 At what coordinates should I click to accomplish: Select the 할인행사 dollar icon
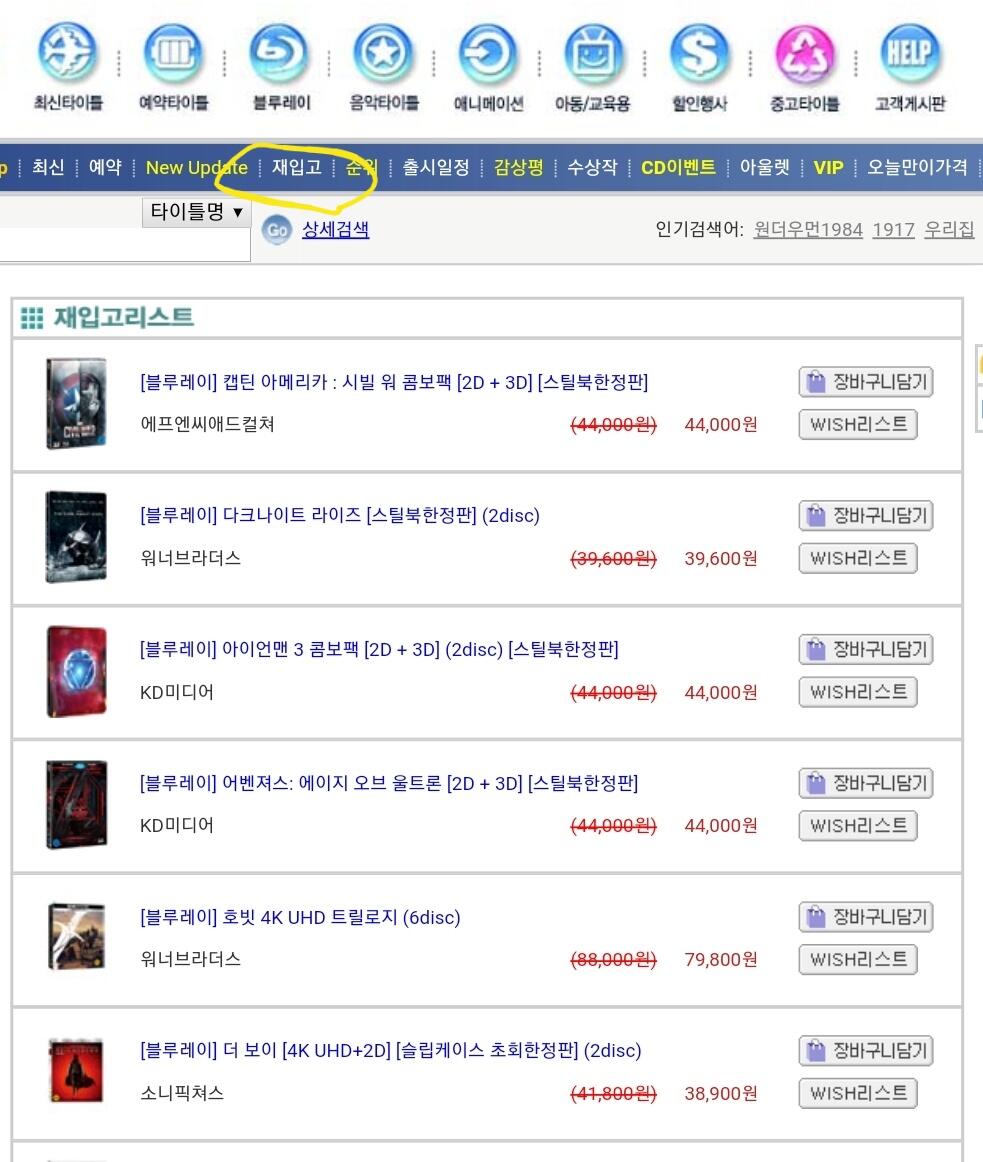click(x=699, y=53)
